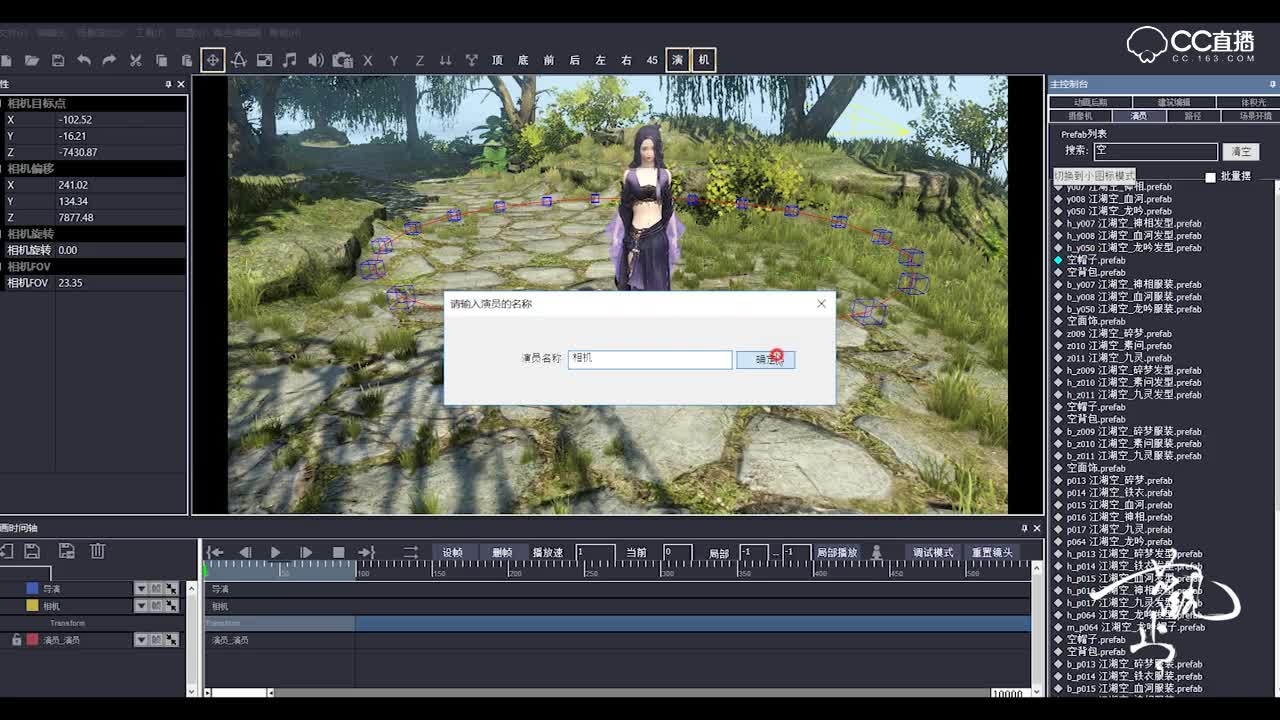Screen dimensions: 1280x720
Task: Click the Z axis button
Action: (420, 60)
